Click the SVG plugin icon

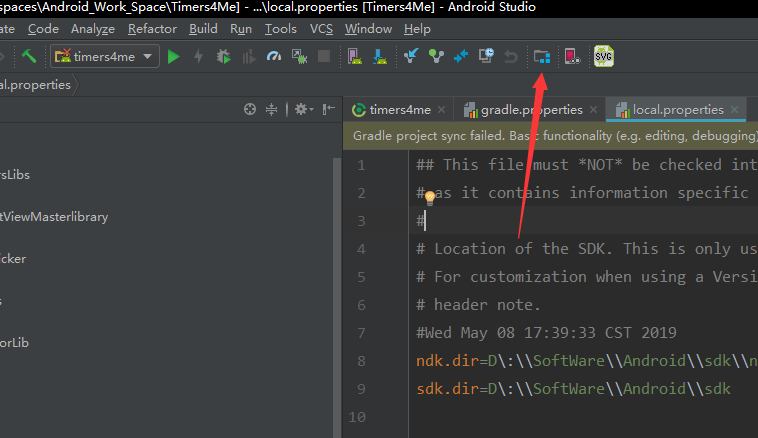(x=603, y=57)
